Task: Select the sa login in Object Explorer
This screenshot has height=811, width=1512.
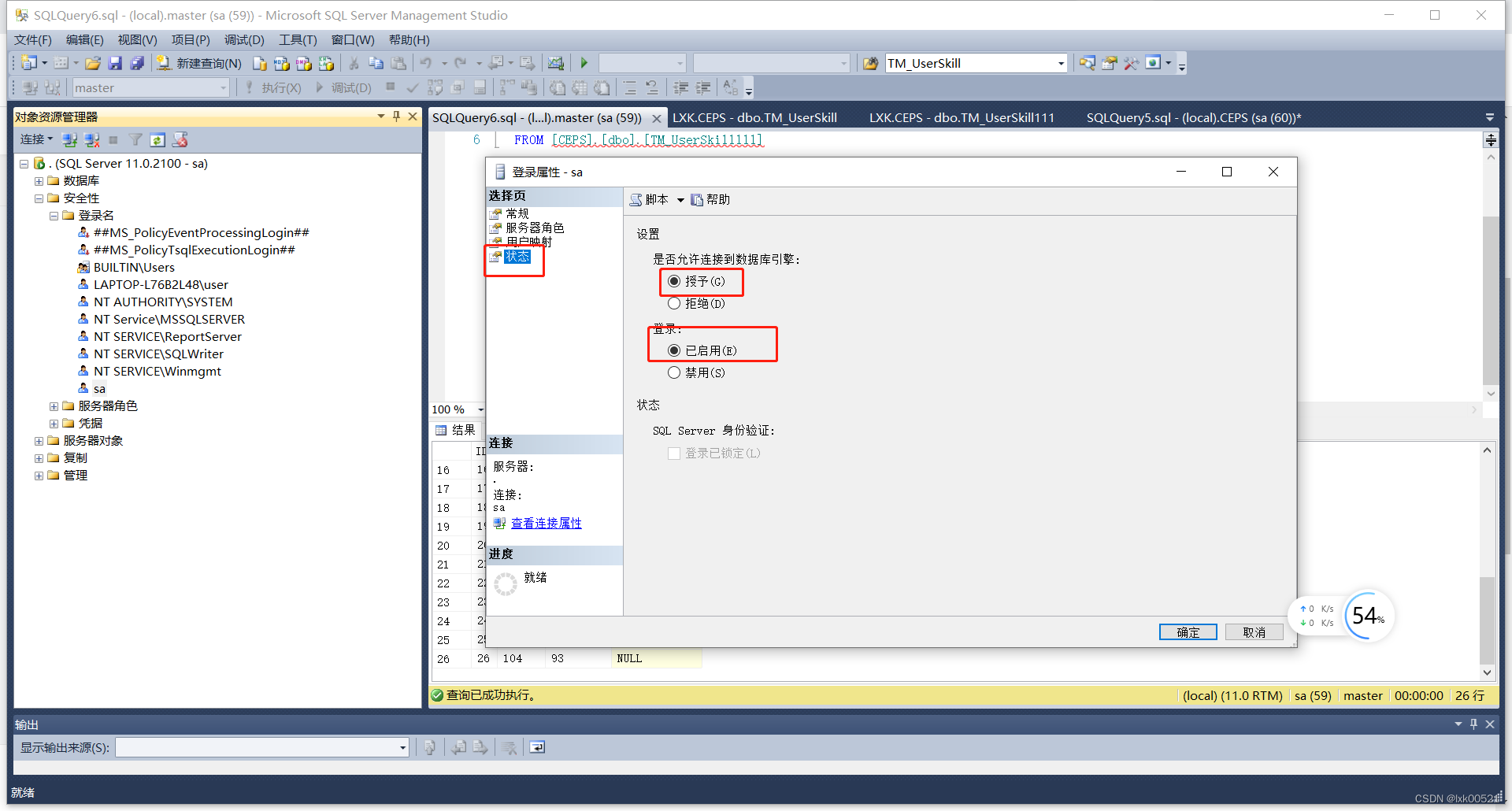Action: pos(99,388)
